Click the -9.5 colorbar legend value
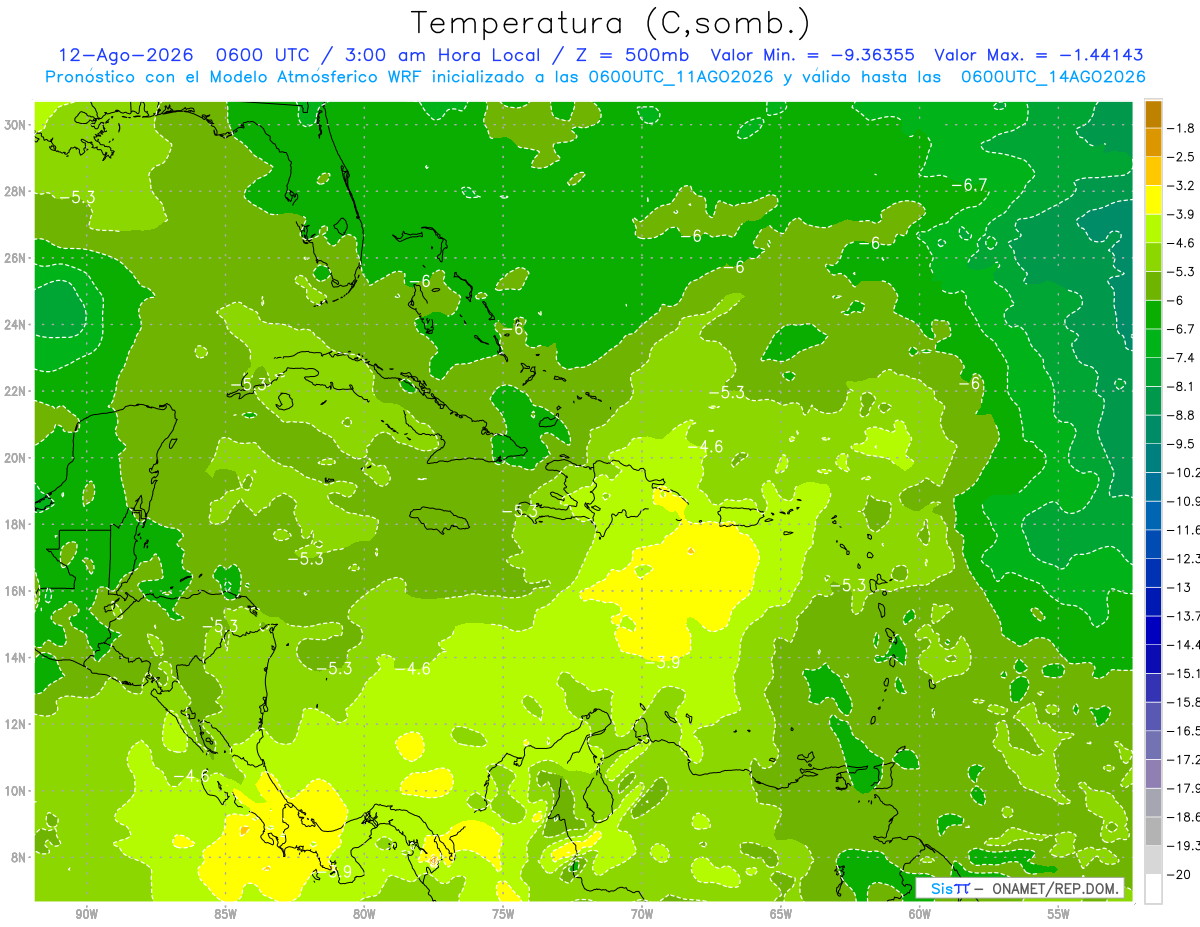This screenshot has width=1200, height=927. 1183,444
